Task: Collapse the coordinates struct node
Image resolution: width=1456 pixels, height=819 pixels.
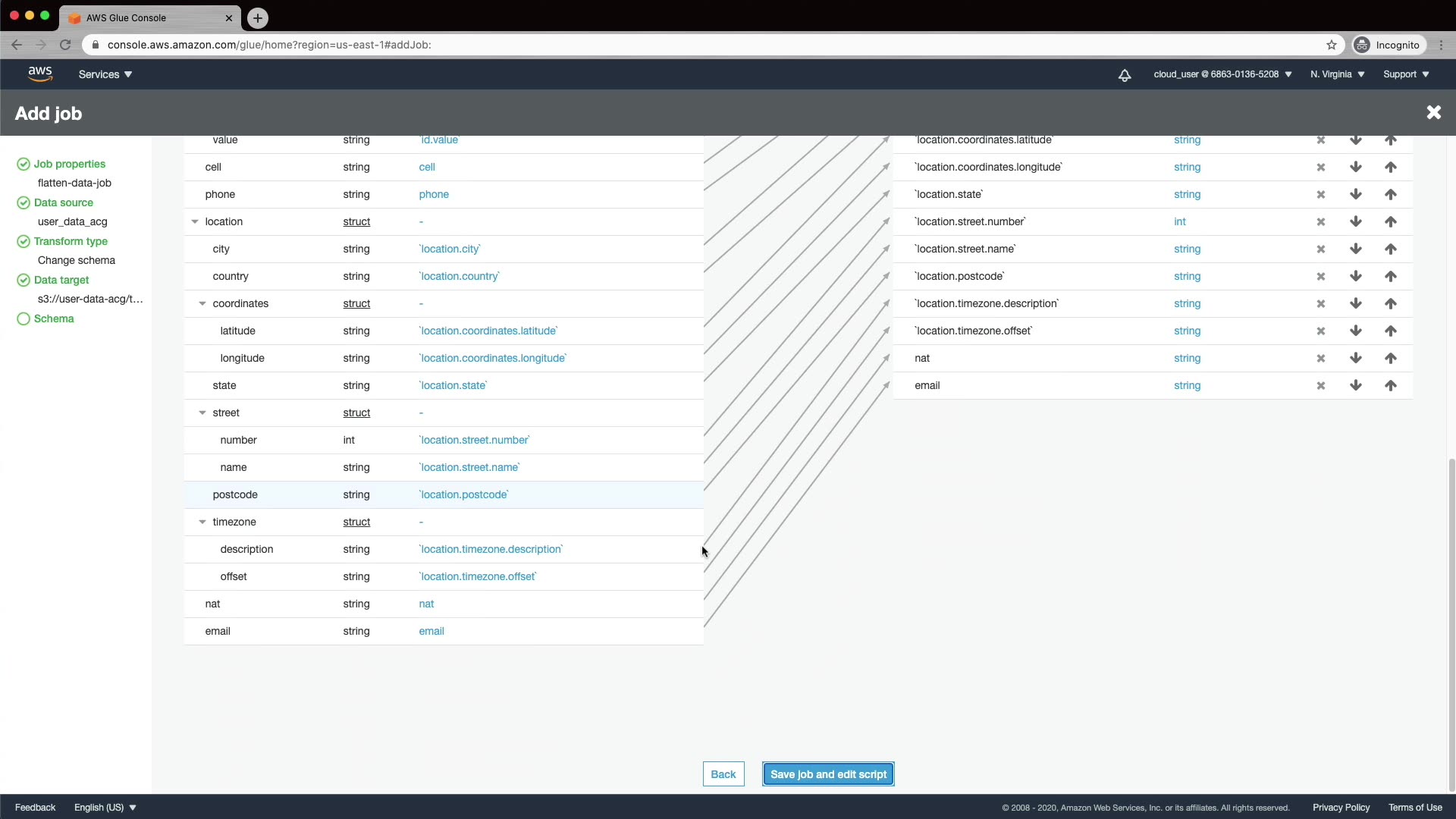Action: (x=202, y=303)
